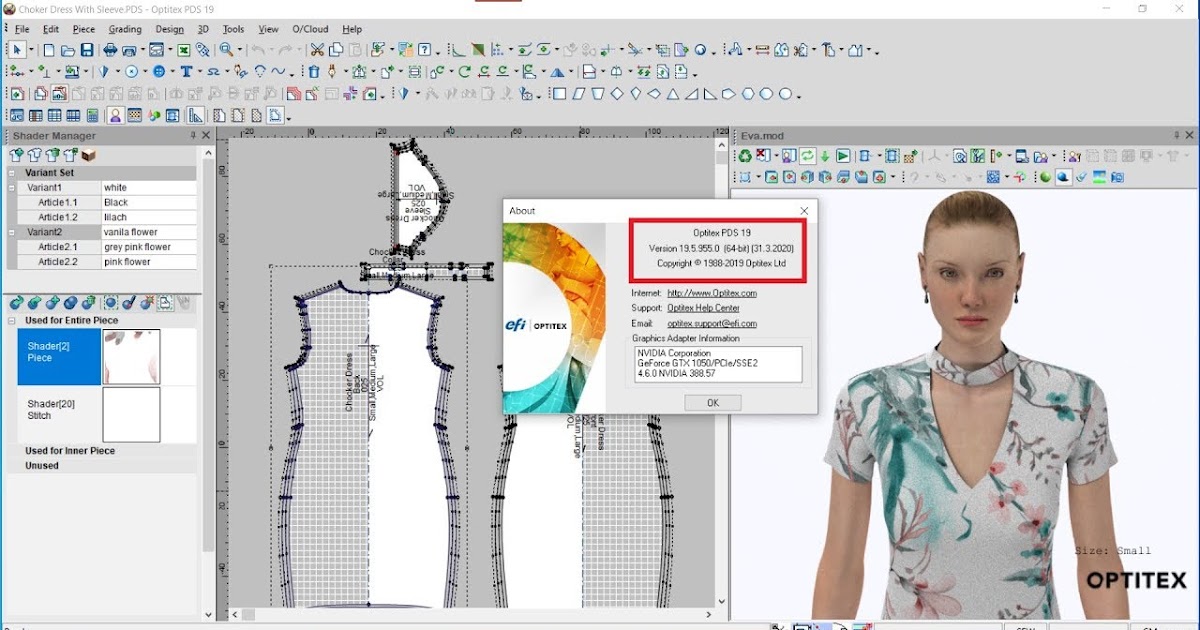The height and width of the screenshot is (630, 1200).
Task: Toggle the pin on the Shader Manager panel
Action: pyautogui.click(x=193, y=134)
